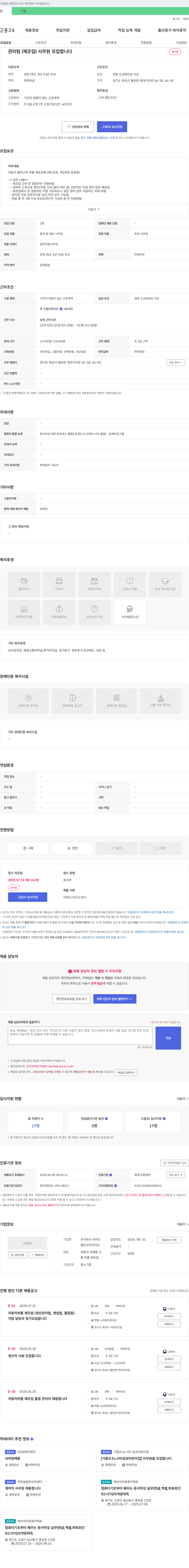
Task: Click 요약보기 for the 생산직 사원 posting
Action: click(169, 1359)
